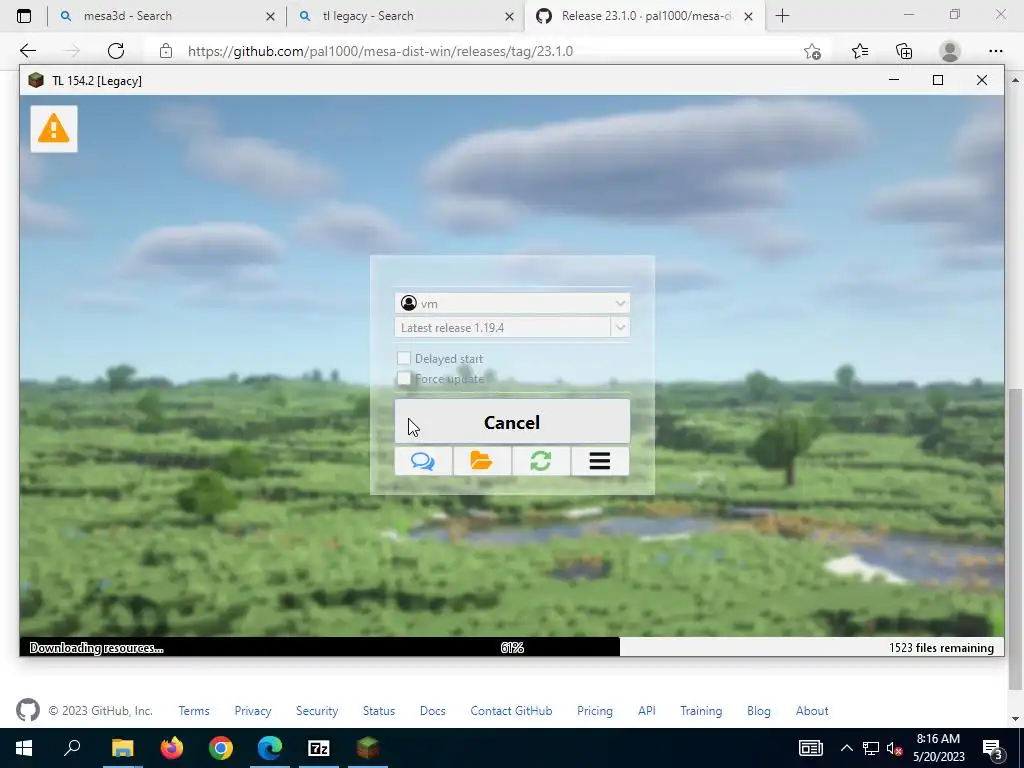Viewport: 1024px width, 768px height.
Task: Open Windows Start menu
Action: 24,748
